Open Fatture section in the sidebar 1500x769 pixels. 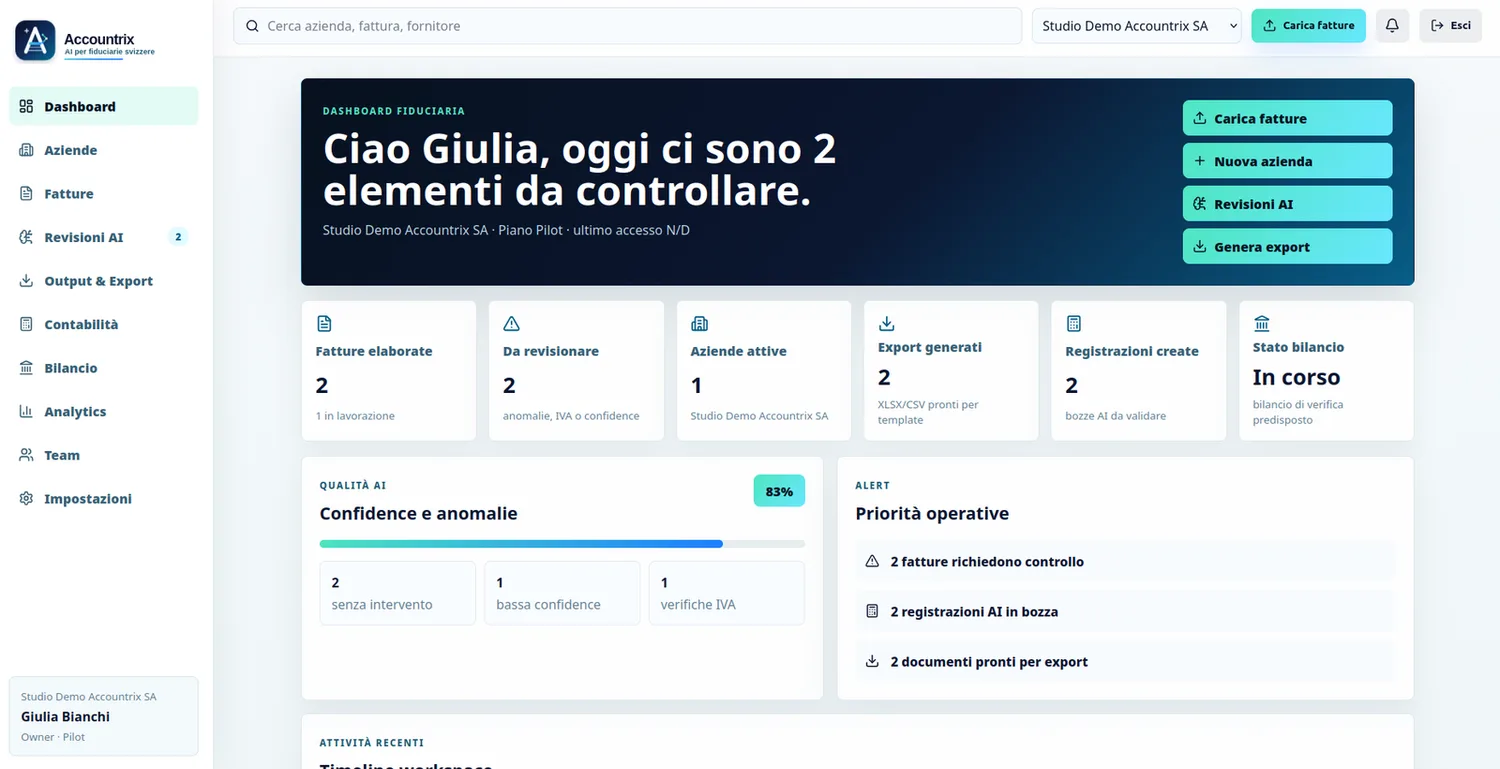tap(104, 194)
